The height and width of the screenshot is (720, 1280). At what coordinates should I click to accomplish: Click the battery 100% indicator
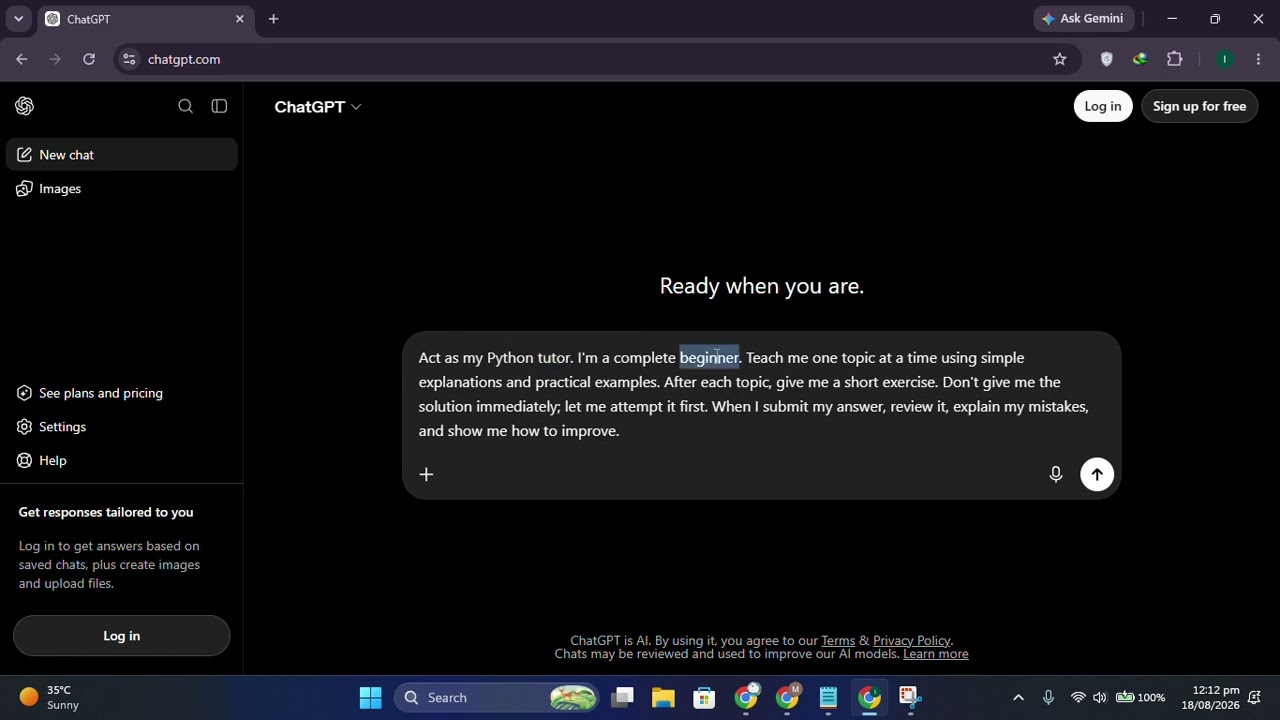click(x=1141, y=698)
